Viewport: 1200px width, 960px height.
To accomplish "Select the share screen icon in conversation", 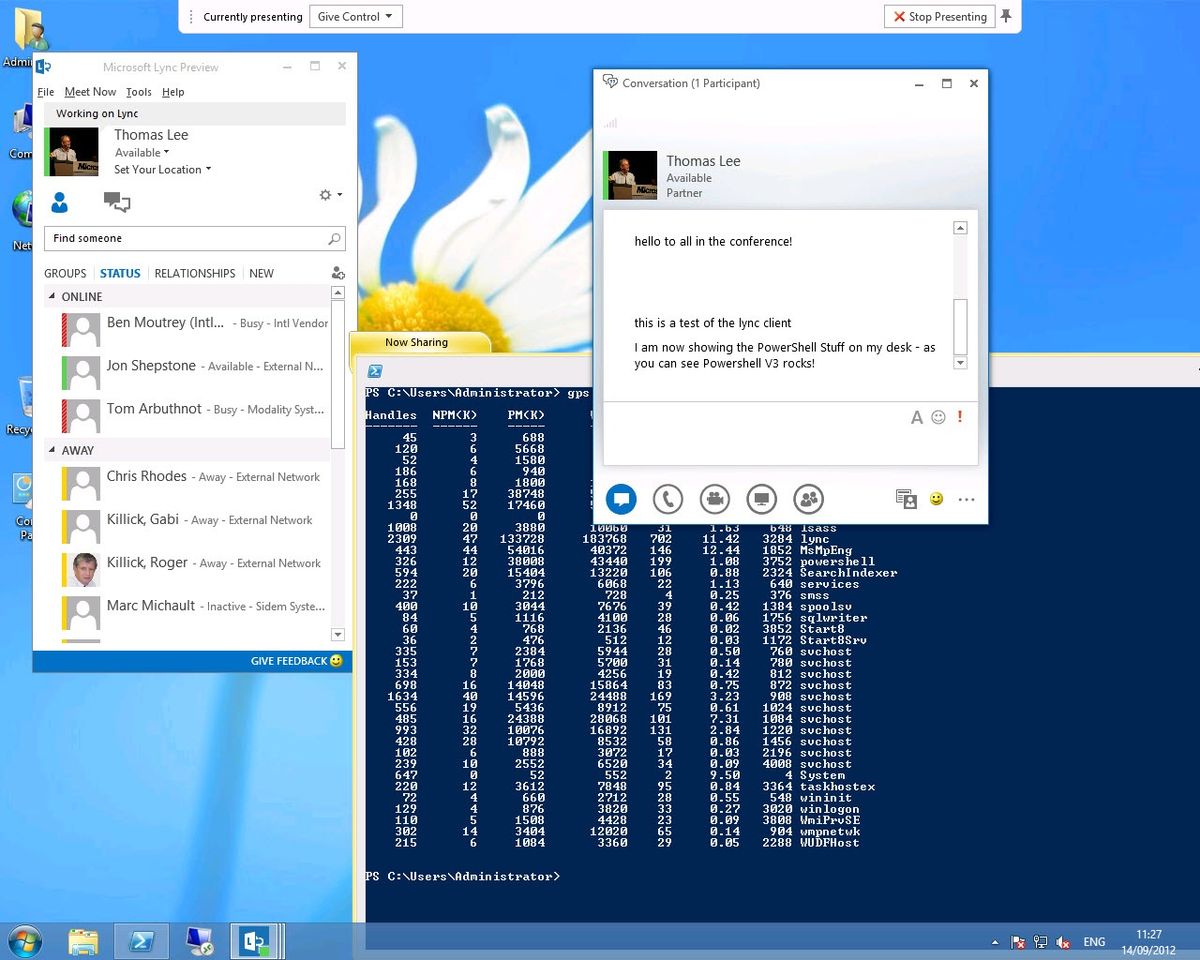I will click(761, 498).
